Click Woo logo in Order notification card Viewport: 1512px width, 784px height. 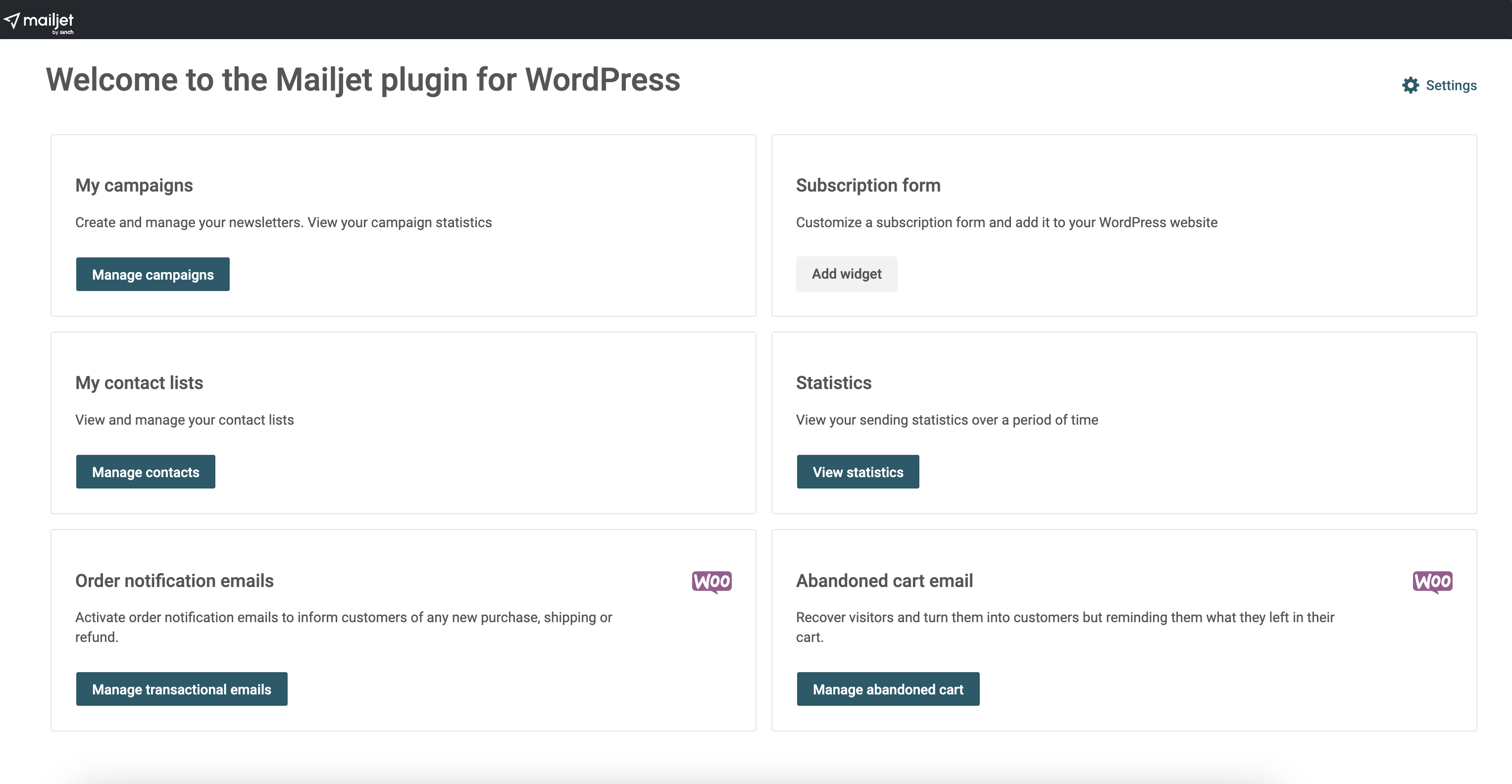point(711,582)
